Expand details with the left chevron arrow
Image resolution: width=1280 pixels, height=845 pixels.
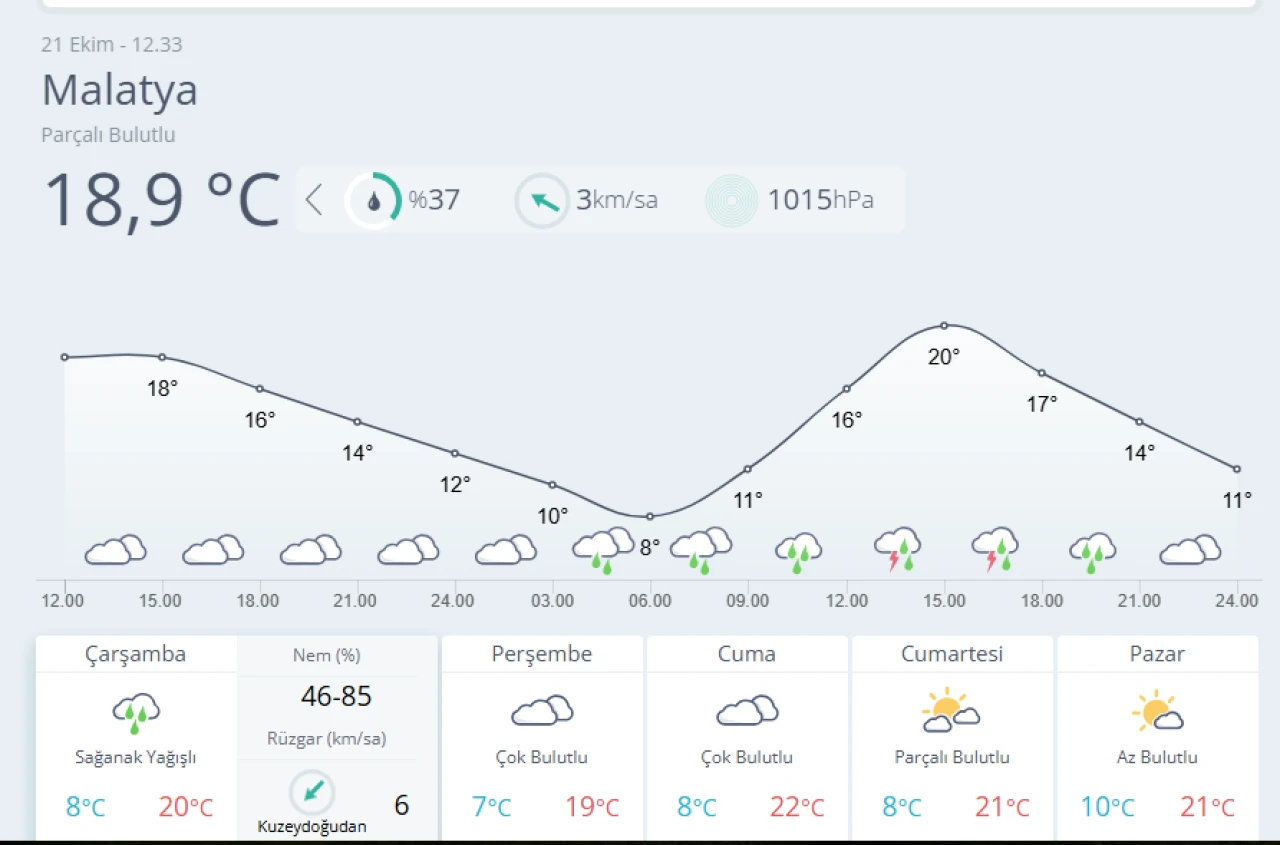314,200
